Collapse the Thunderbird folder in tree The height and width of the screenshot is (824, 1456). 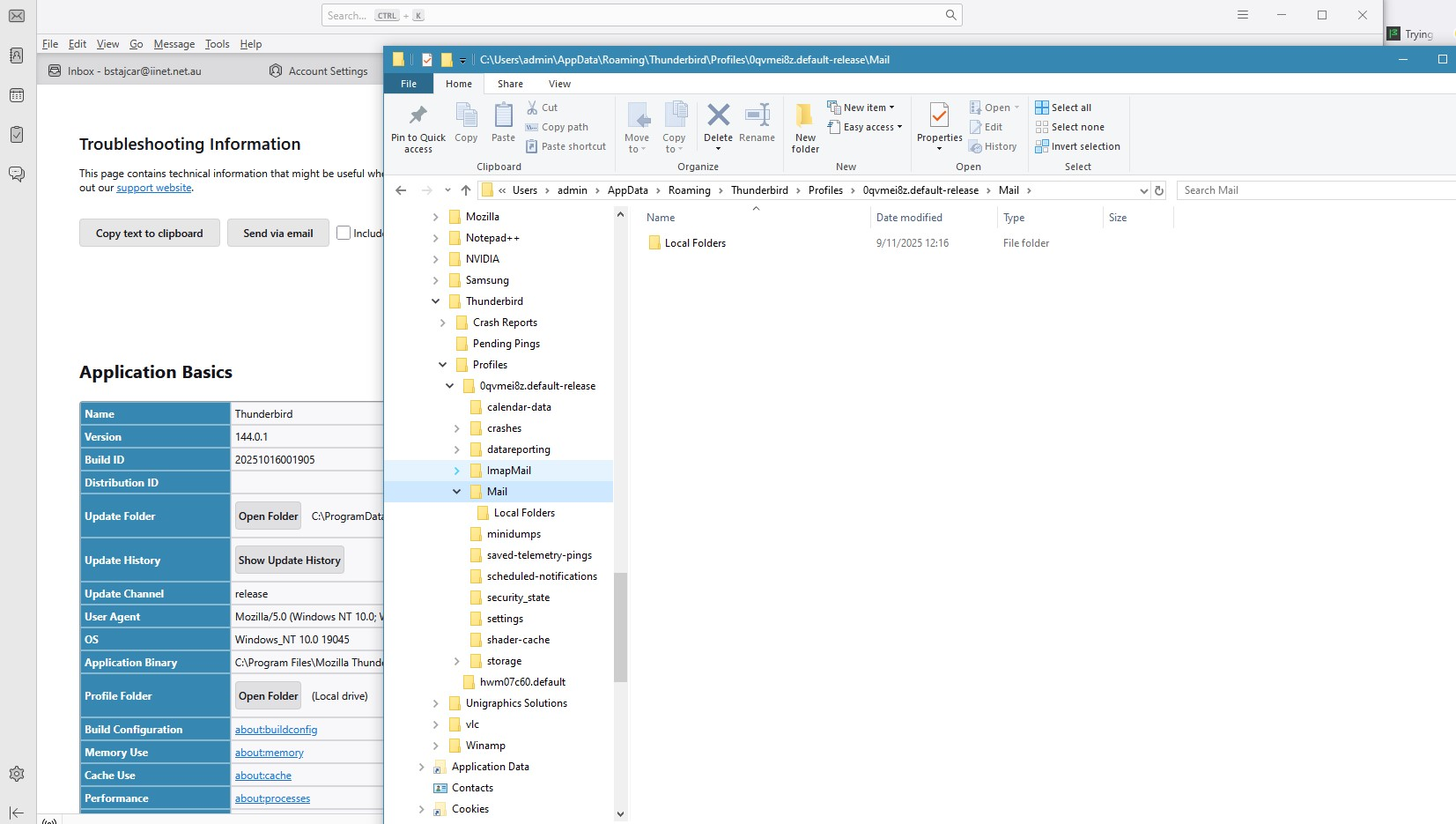[435, 301]
